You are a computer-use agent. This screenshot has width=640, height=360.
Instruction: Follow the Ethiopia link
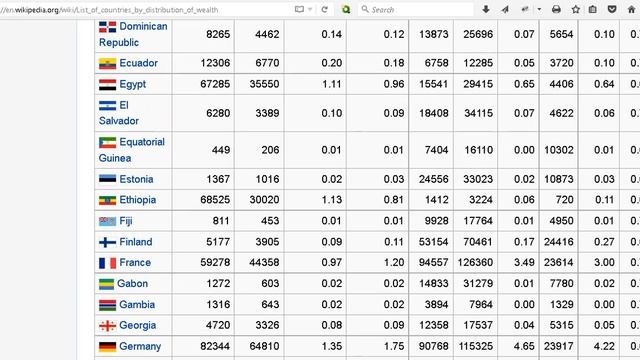[x=138, y=200]
